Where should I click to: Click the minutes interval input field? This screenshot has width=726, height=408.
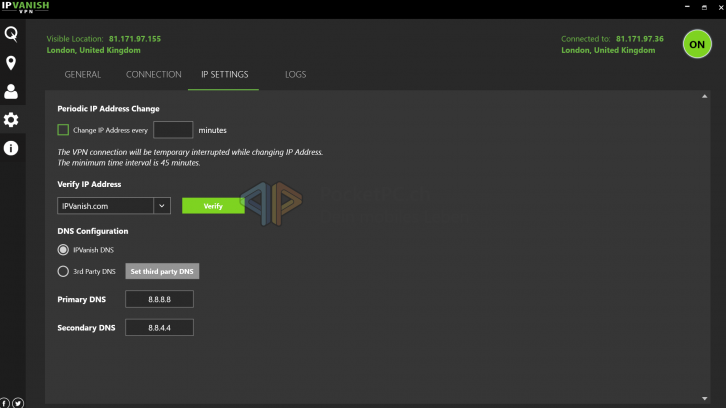(x=173, y=130)
